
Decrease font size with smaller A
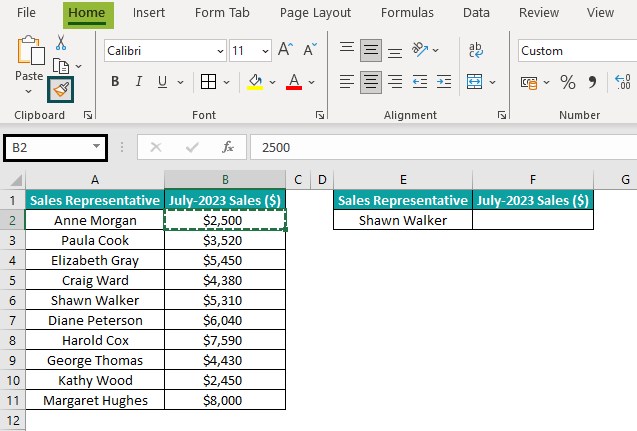click(310, 50)
